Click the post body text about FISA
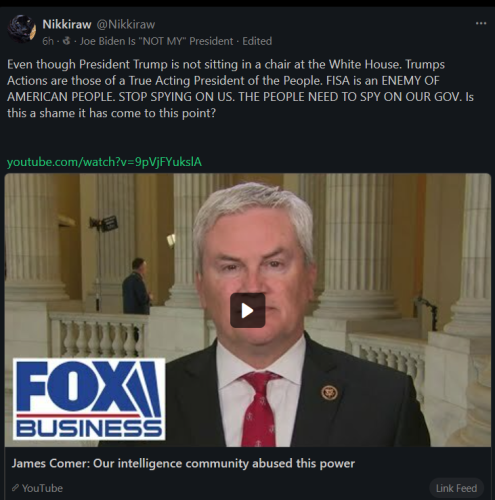Viewport: 495px width, 500px height. click(240, 89)
